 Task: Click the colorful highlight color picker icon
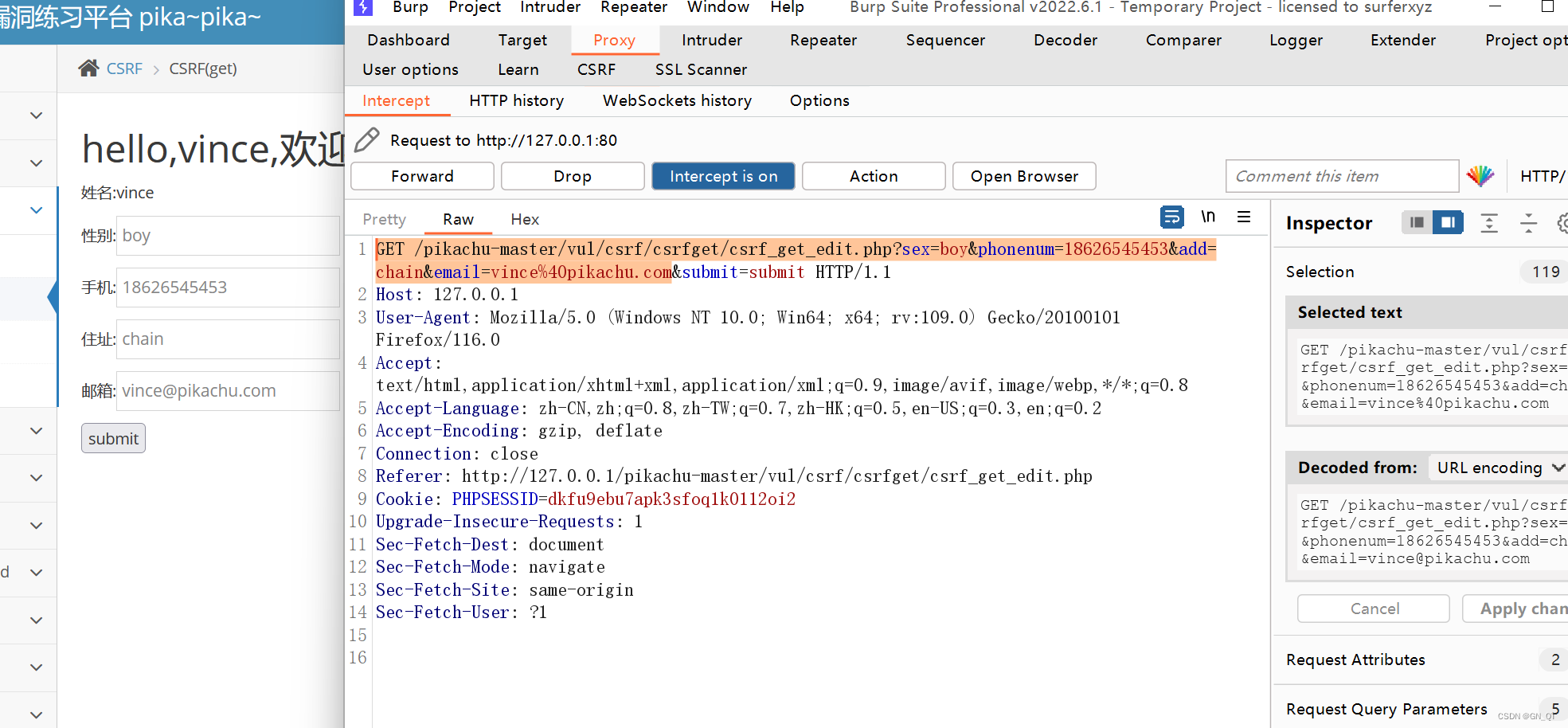pos(1480,176)
